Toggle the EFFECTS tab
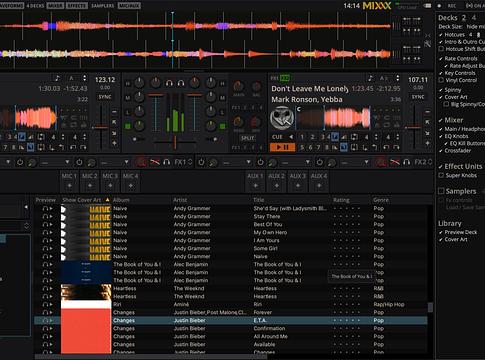The height and width of the screenshot is (360, 485). (x=77, y=6)
